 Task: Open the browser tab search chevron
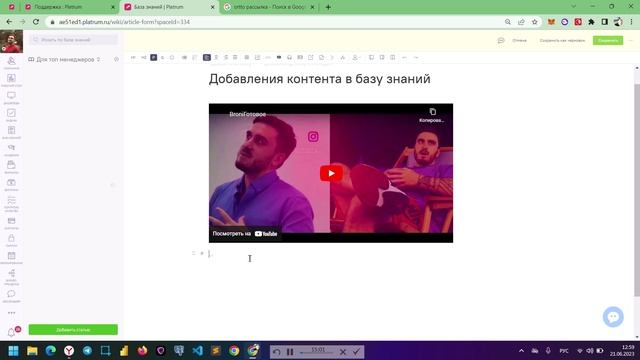click(x=573, y=7)
